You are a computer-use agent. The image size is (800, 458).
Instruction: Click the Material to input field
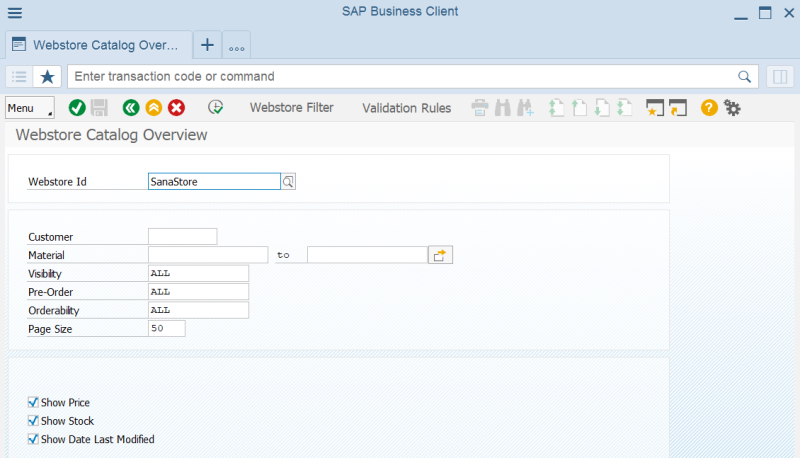pos(367,255)
